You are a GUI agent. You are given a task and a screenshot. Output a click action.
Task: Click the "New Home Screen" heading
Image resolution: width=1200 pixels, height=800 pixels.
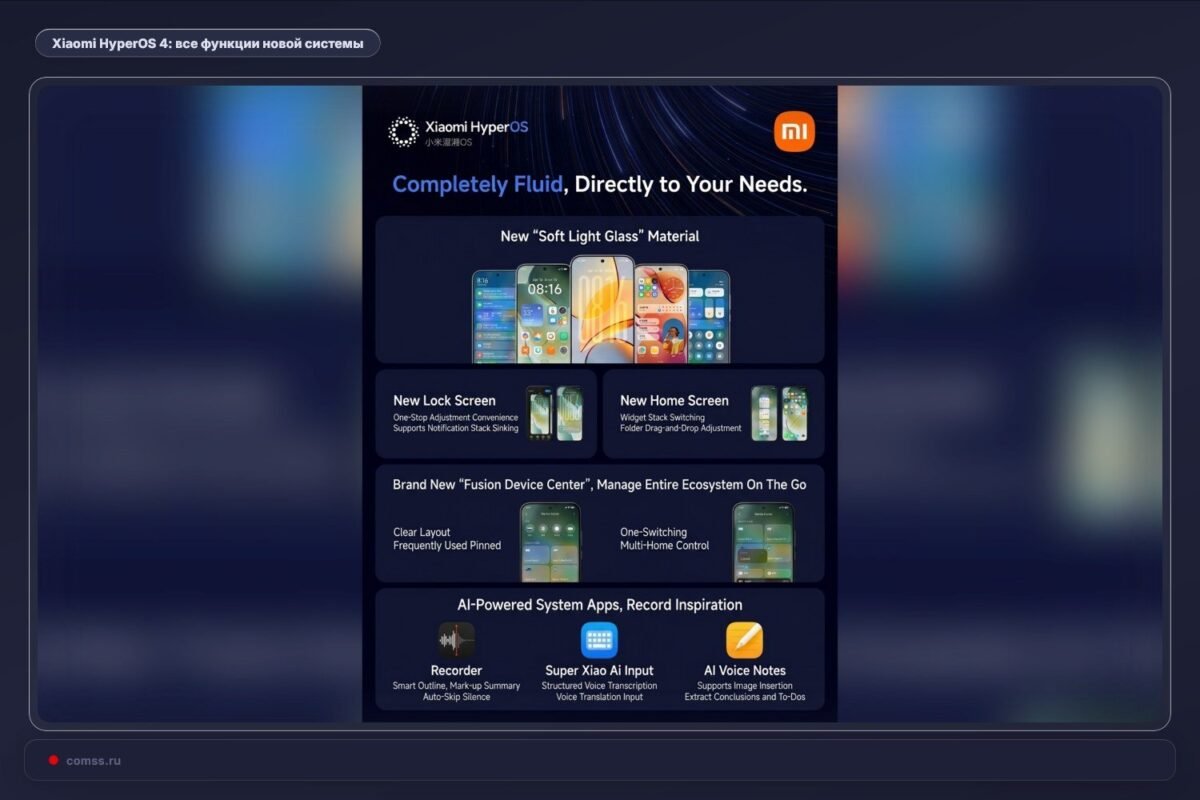pos(674,400)
